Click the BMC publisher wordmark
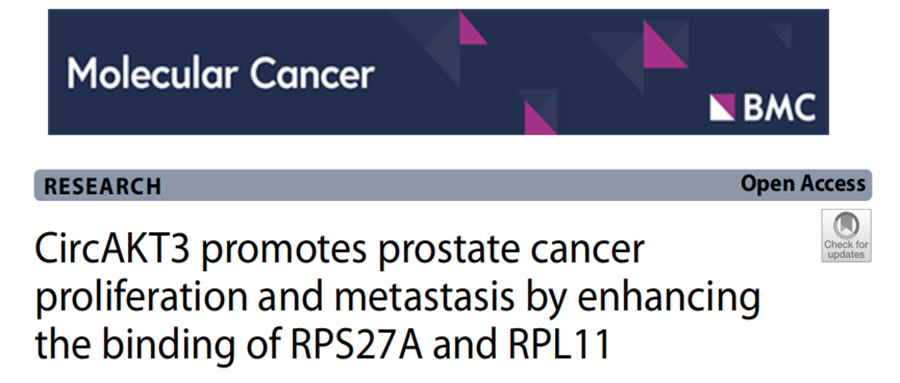 [780, 107]
